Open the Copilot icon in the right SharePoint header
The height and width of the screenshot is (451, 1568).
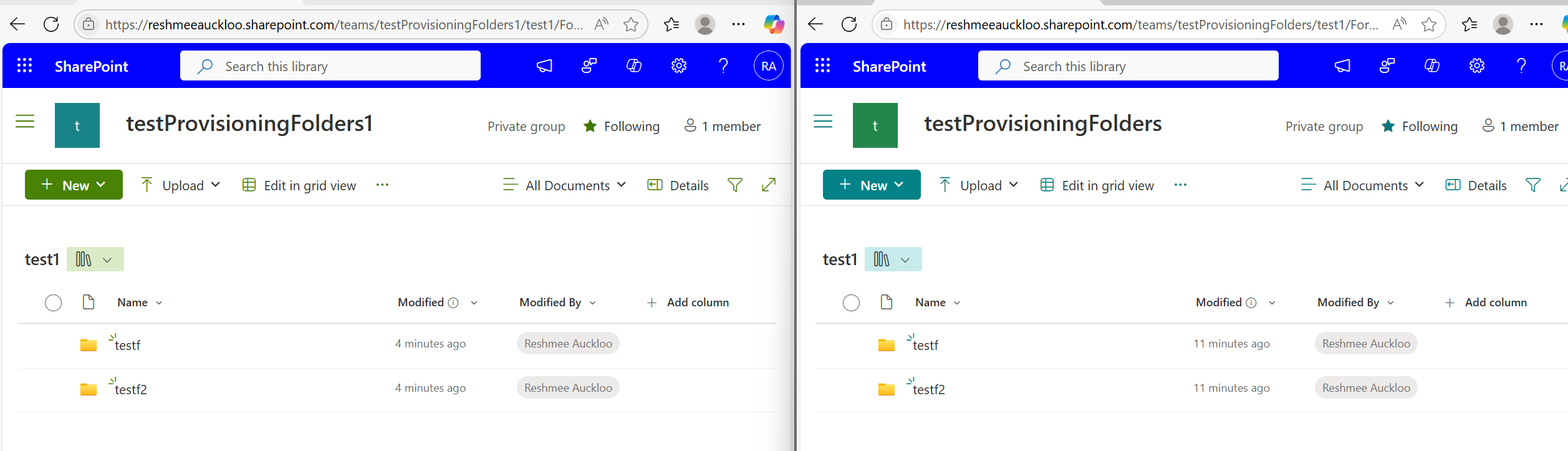coord(1432,65)
